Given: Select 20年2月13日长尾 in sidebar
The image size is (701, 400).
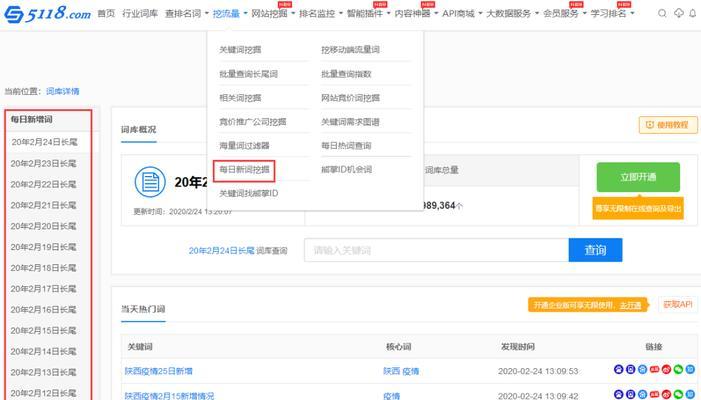Looking at the screenshot, I should (x=43, y=372).
